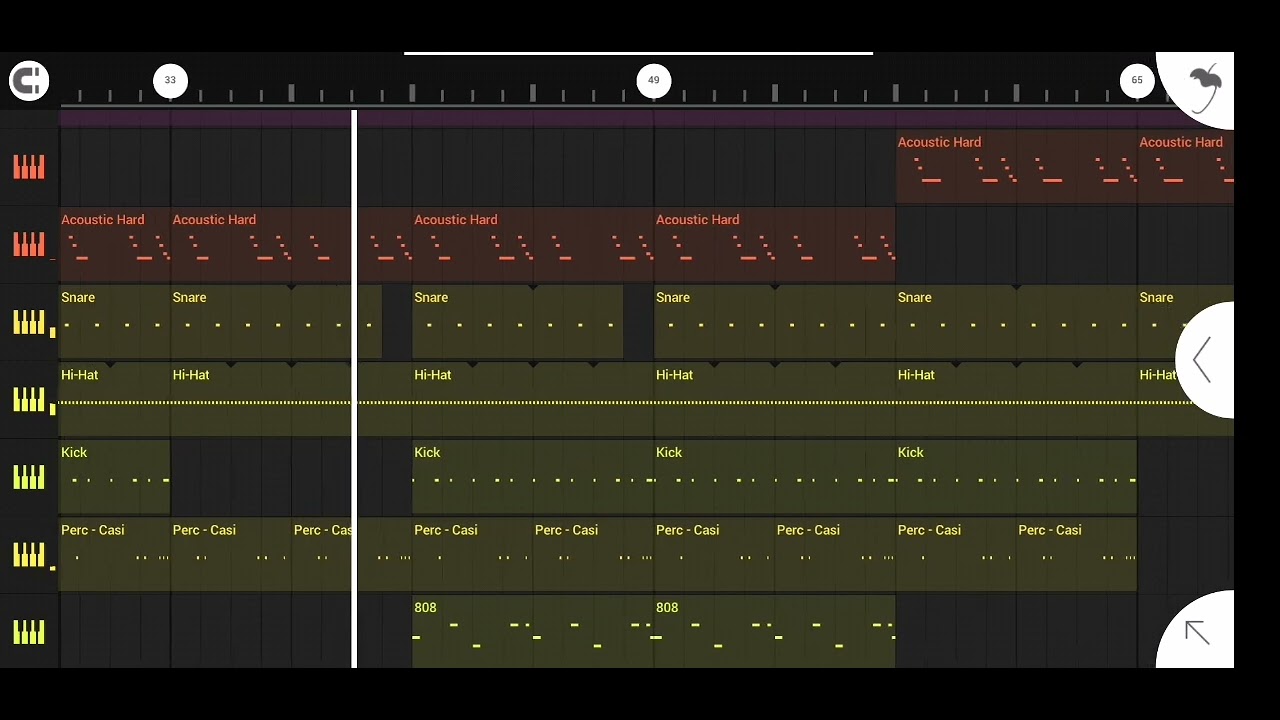The width and height of the screenshot is (1280, 720).
Task: Select the second-row Acoustic Hard clip at bar 49
Action: point(775,244)
